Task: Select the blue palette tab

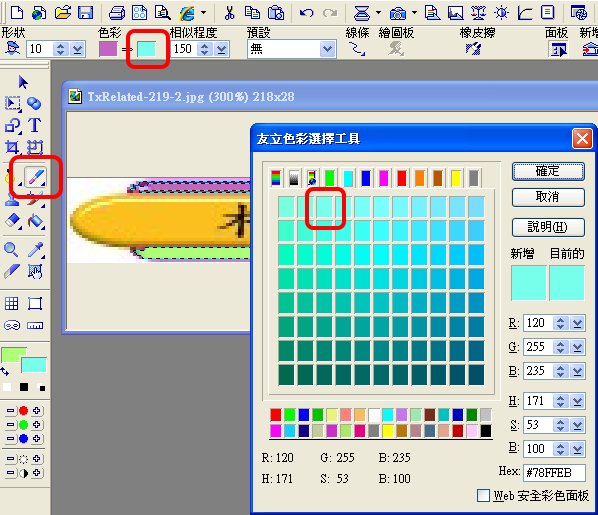Action: point(366,178)
